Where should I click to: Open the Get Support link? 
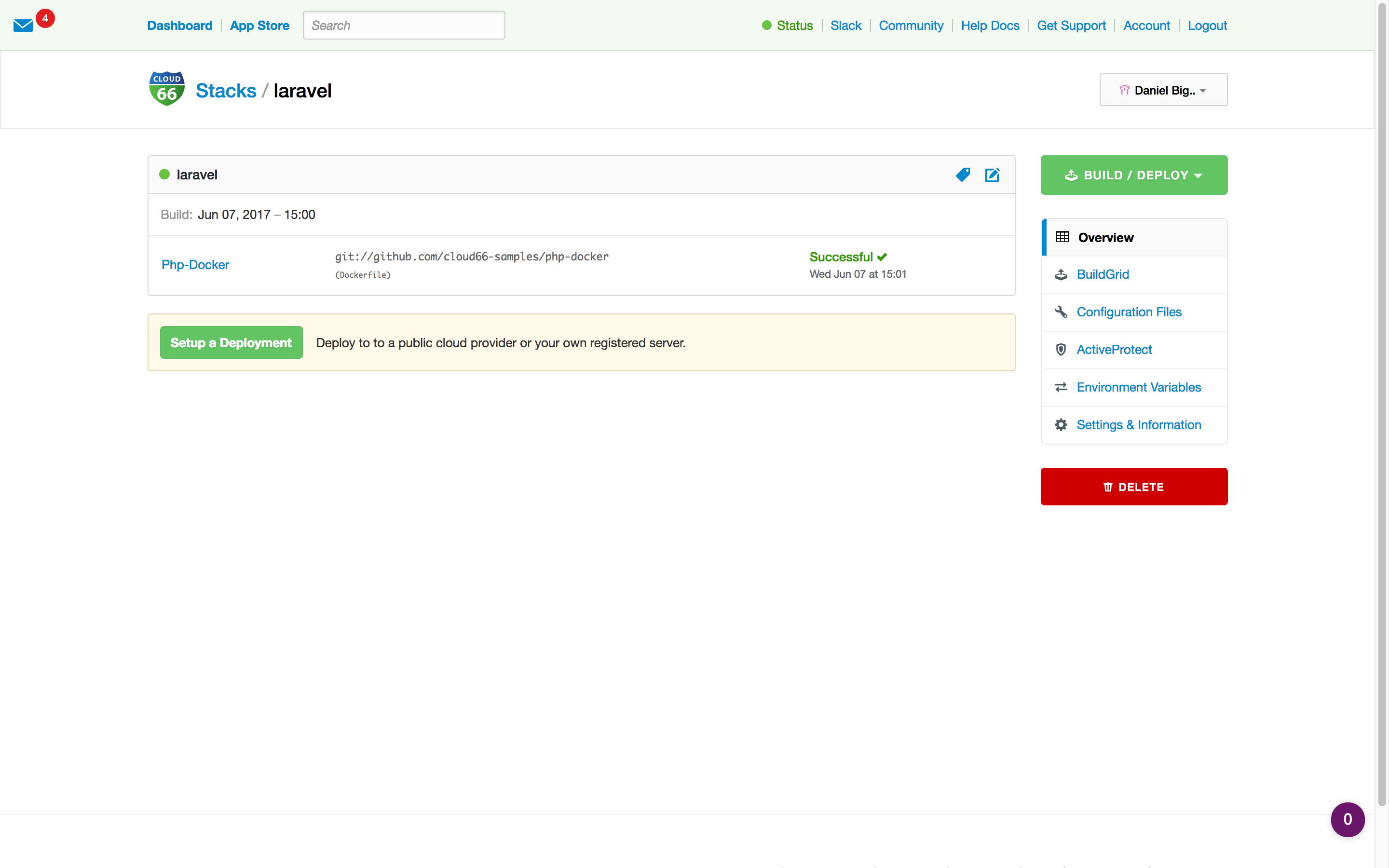pyautogui.click(x=1071, y=25)
